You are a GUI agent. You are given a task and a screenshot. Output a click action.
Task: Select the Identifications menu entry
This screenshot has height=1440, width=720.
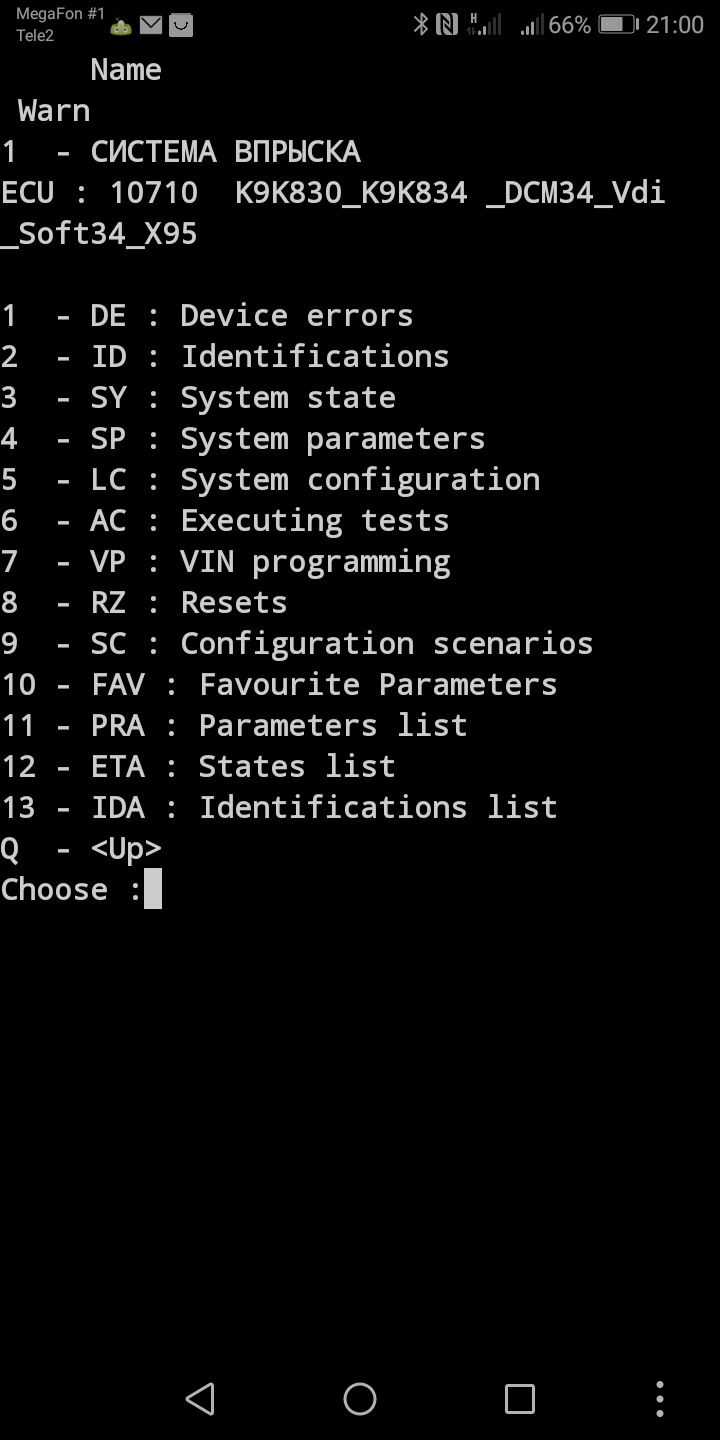pos(225,357)
